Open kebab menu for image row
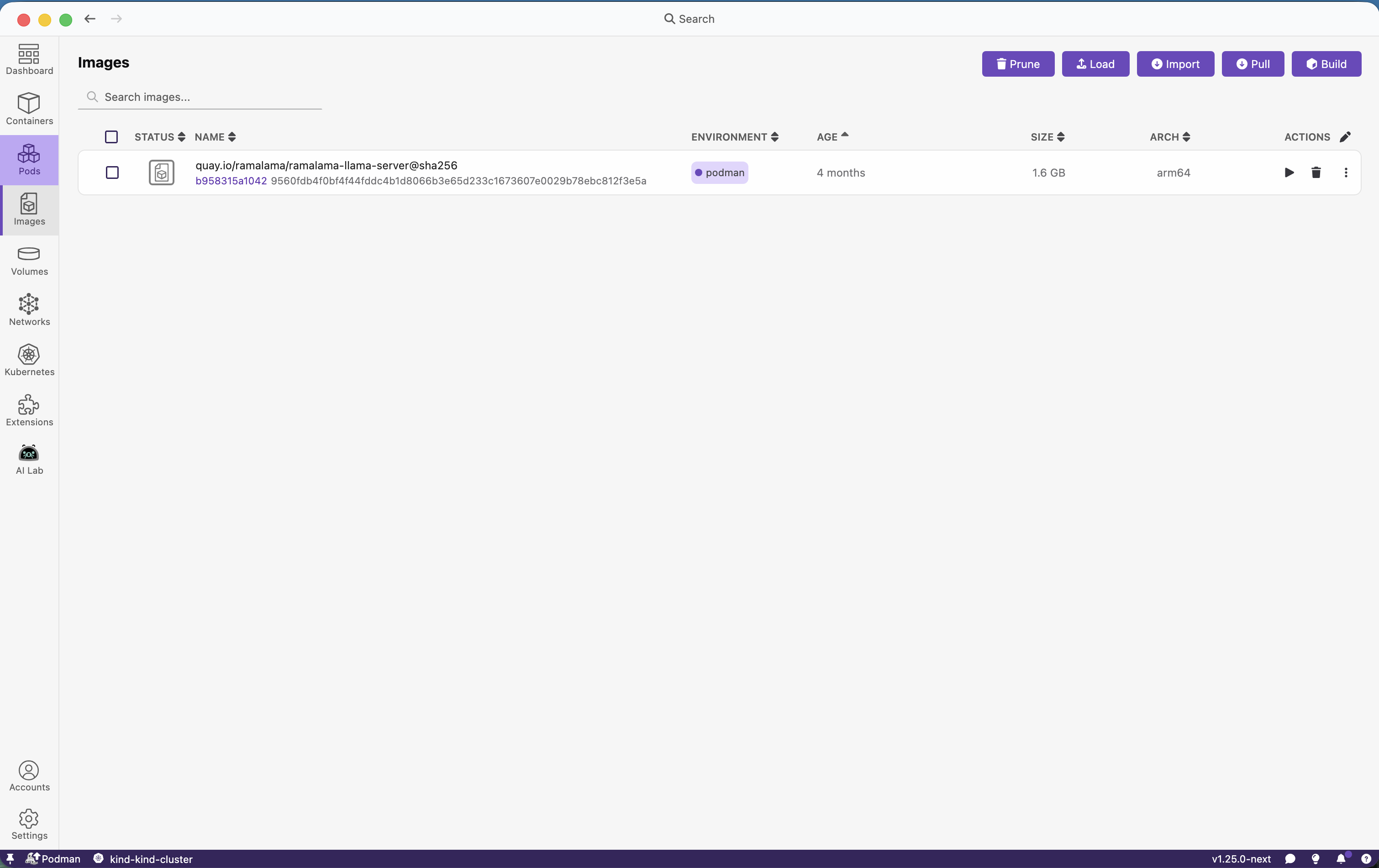 (x=1345, y=172)
